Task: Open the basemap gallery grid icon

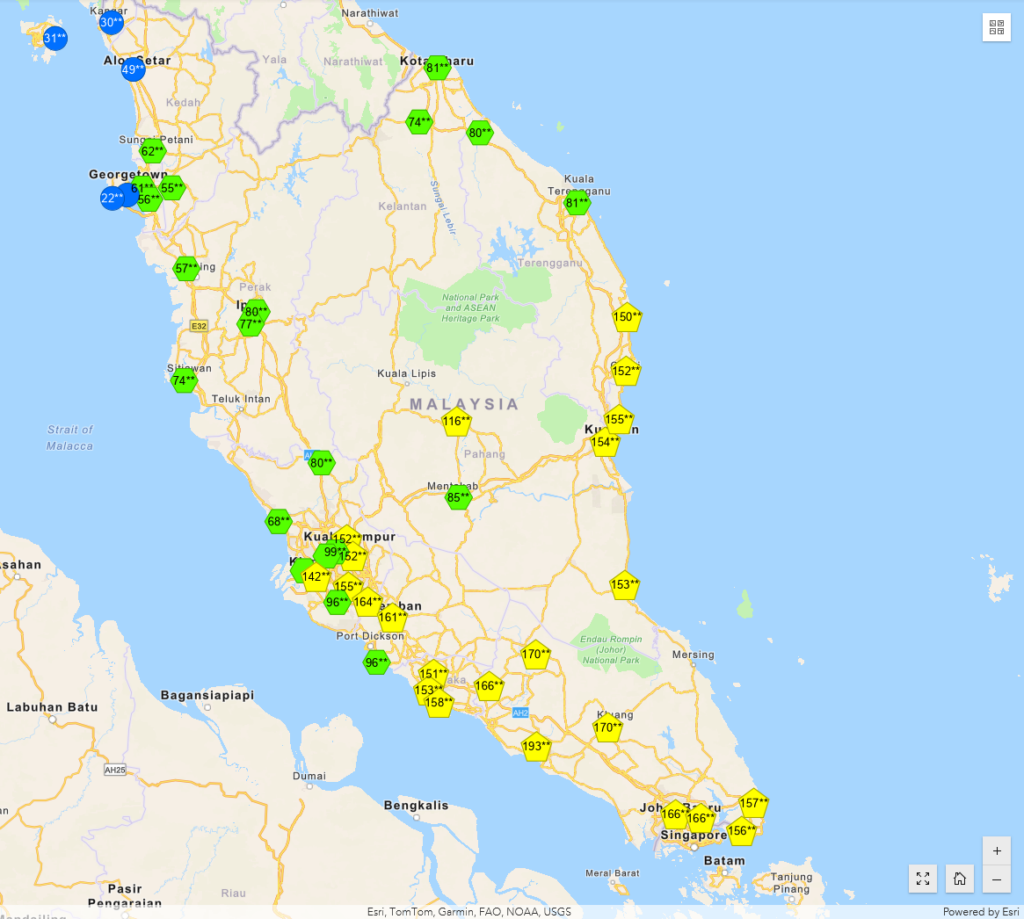Action: coord(997,27)
